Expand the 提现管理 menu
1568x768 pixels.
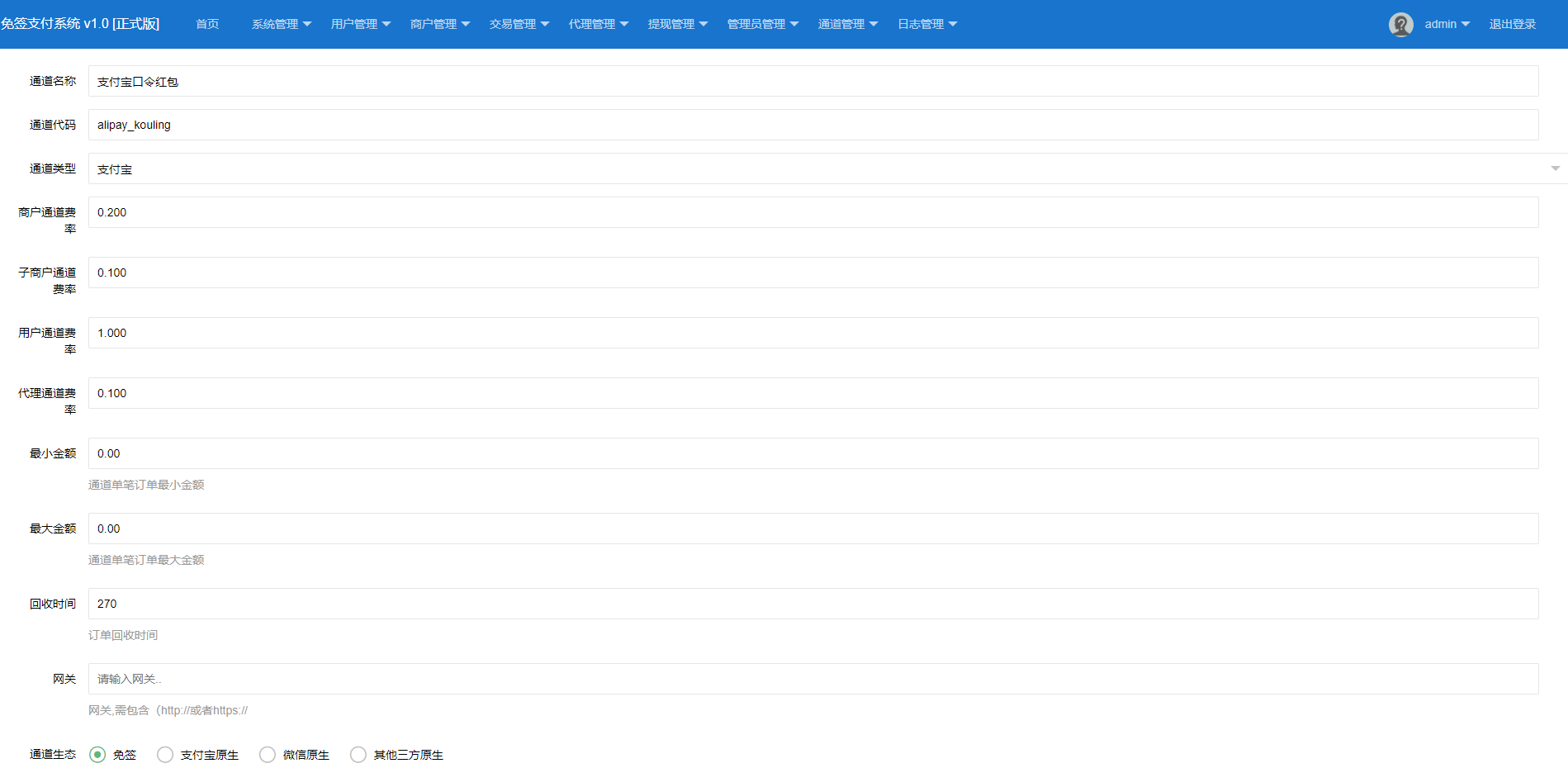click(678, 24)
